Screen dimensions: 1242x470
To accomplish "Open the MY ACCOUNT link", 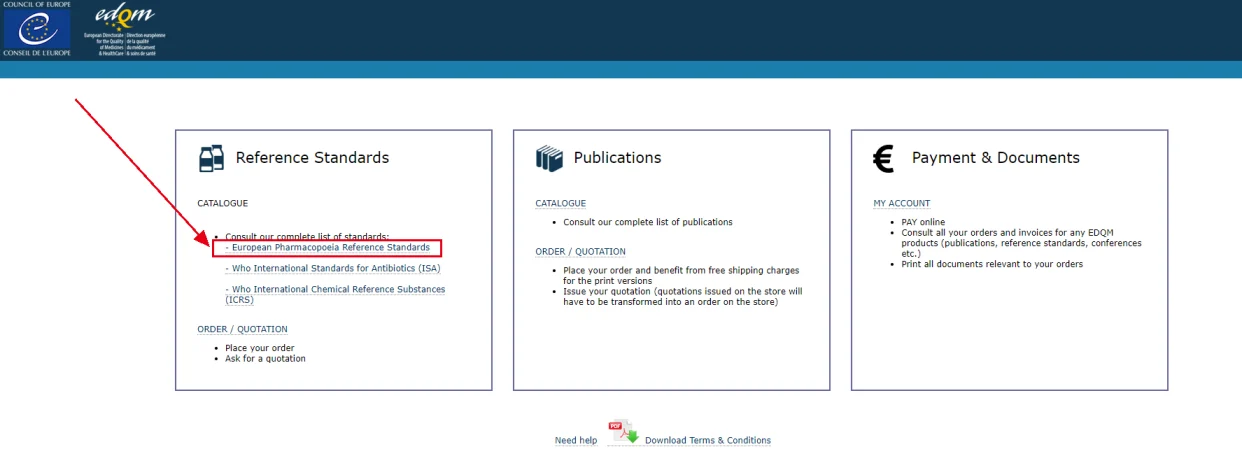I will click(901, 203).
